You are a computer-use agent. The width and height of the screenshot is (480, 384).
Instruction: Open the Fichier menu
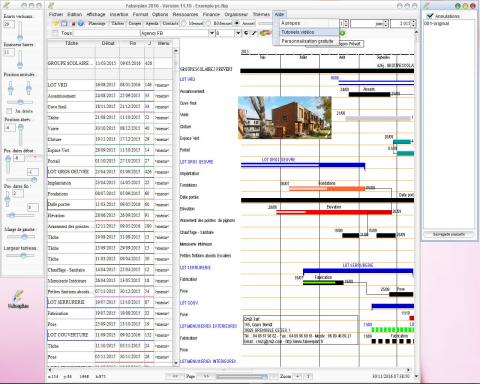click(56, 14)
